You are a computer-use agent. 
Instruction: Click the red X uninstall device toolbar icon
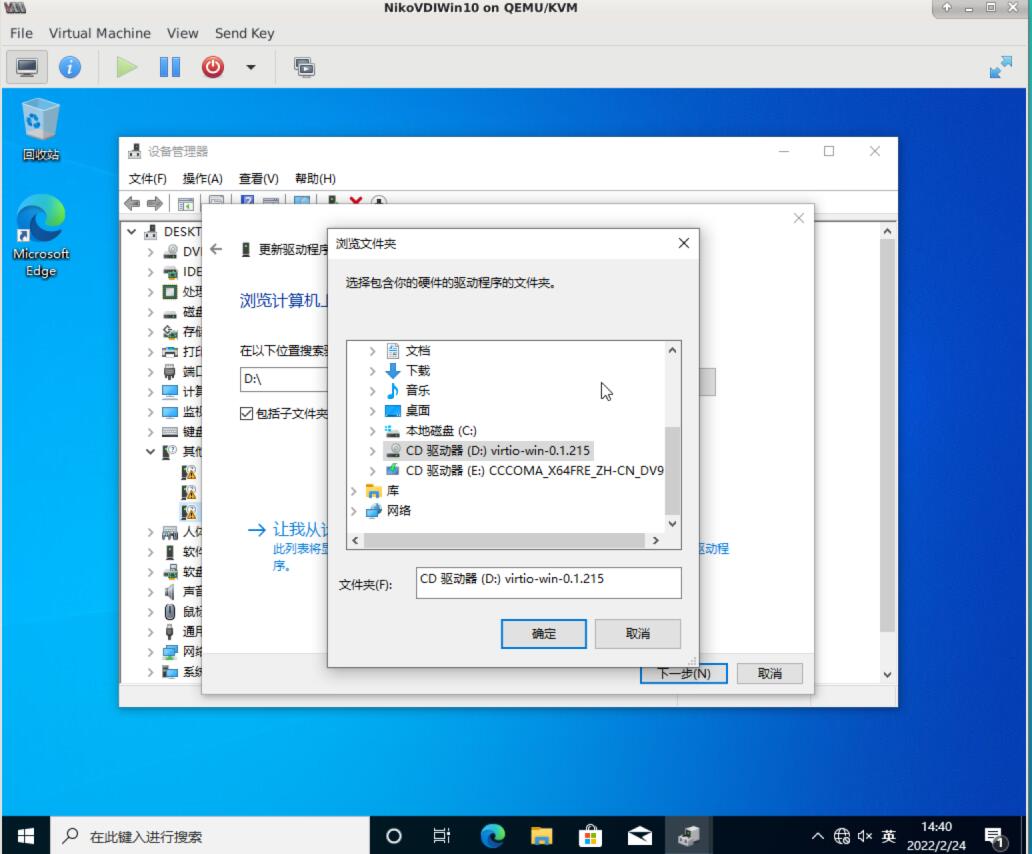coord(355,201)
